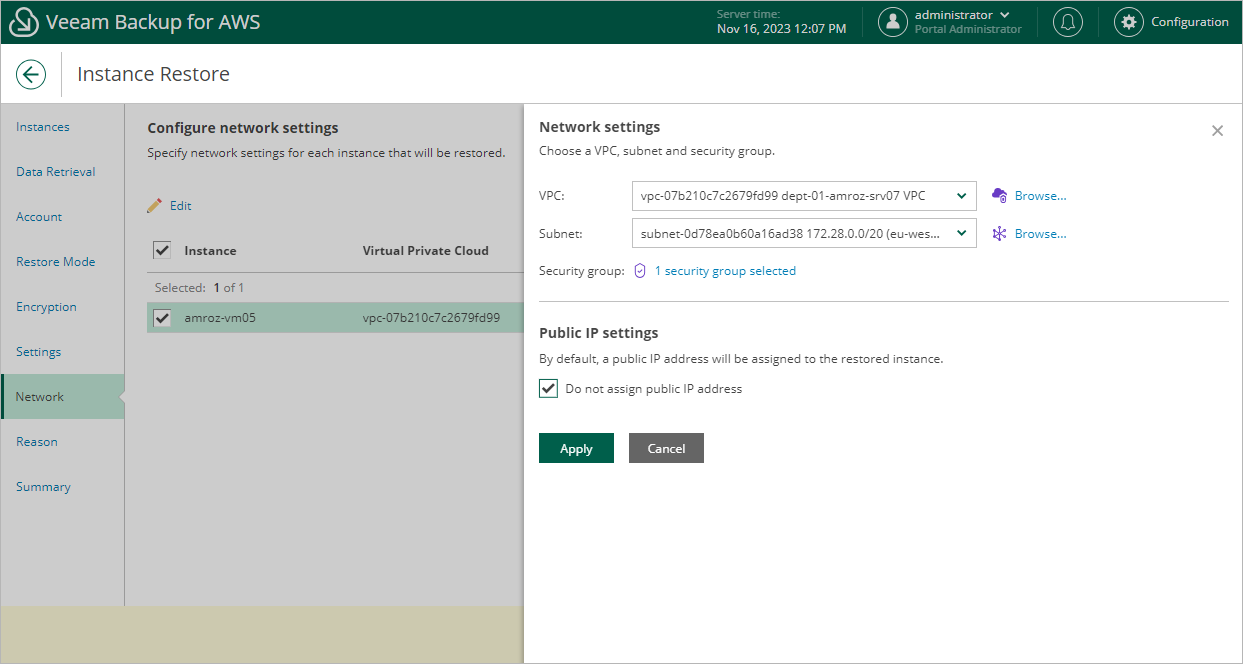Go to the Reason step
1243x664 pixels.
(37, 442)
